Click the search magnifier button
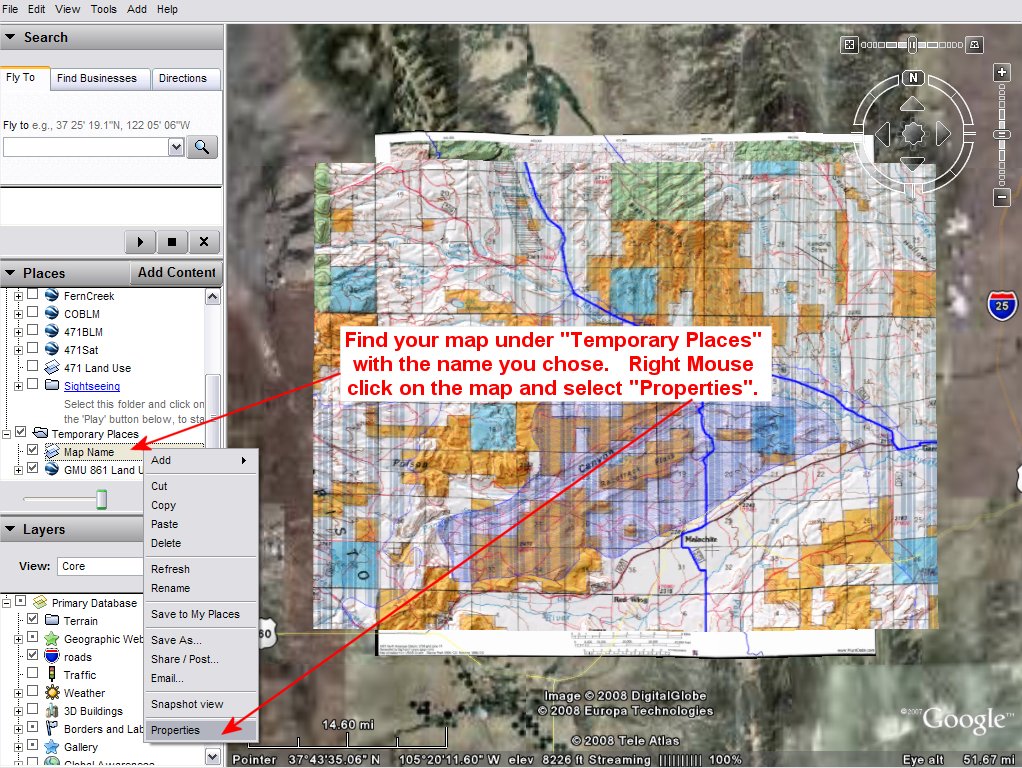1022x768 pixels. point(202,147)
